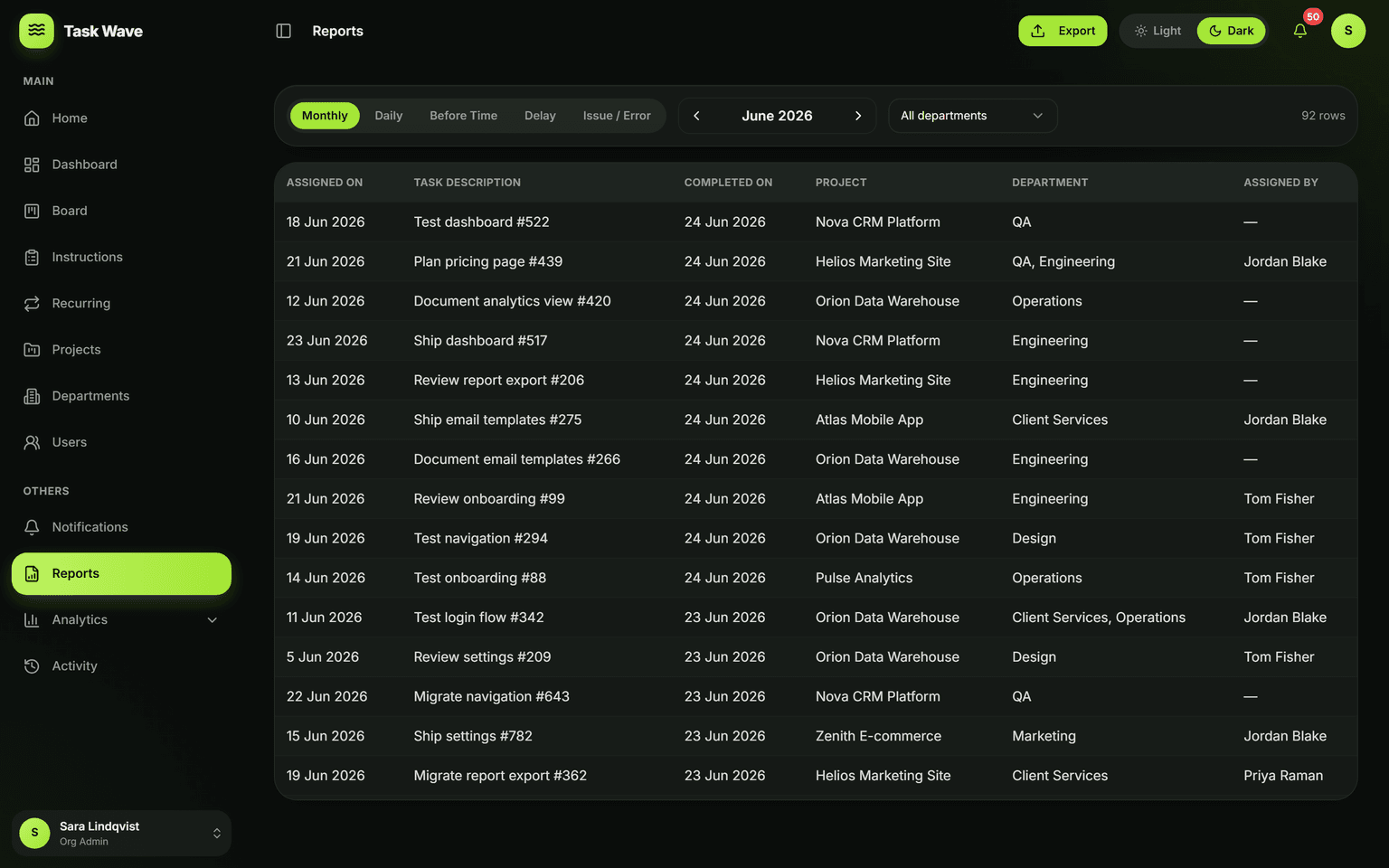Select the Reports sidebar item
Viewport: 1389px width, 868px height.
(x=121, y=573)
